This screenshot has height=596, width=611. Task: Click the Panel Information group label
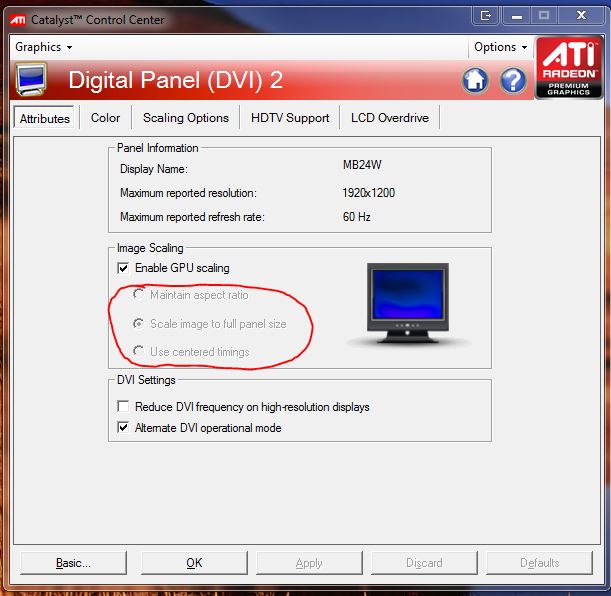click(x=157, y=148)
